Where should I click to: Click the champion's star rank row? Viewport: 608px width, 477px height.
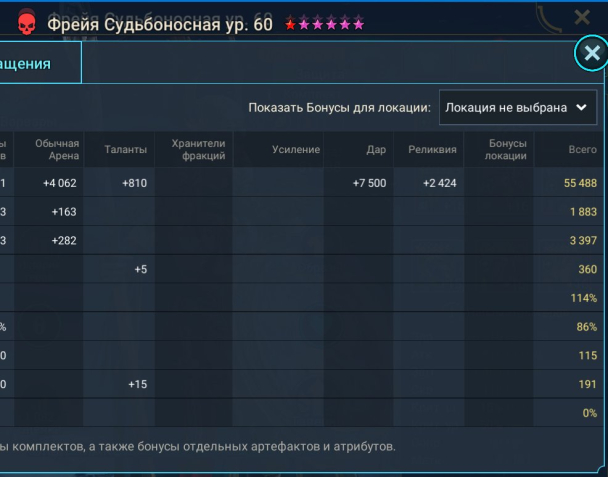(325, 24)
